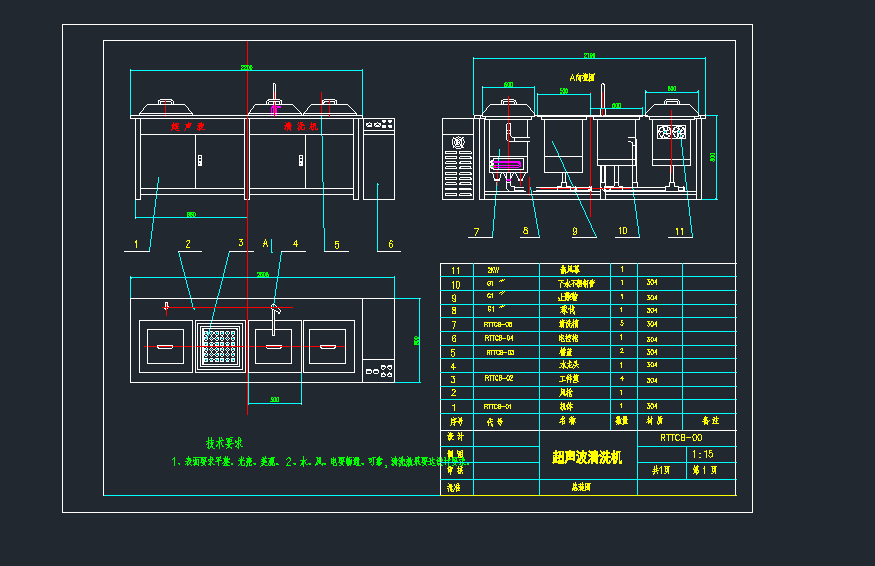This screenshot has width=875, height=566.
Task: Select the perforated basket in the plan view
Action: [221, 346]
